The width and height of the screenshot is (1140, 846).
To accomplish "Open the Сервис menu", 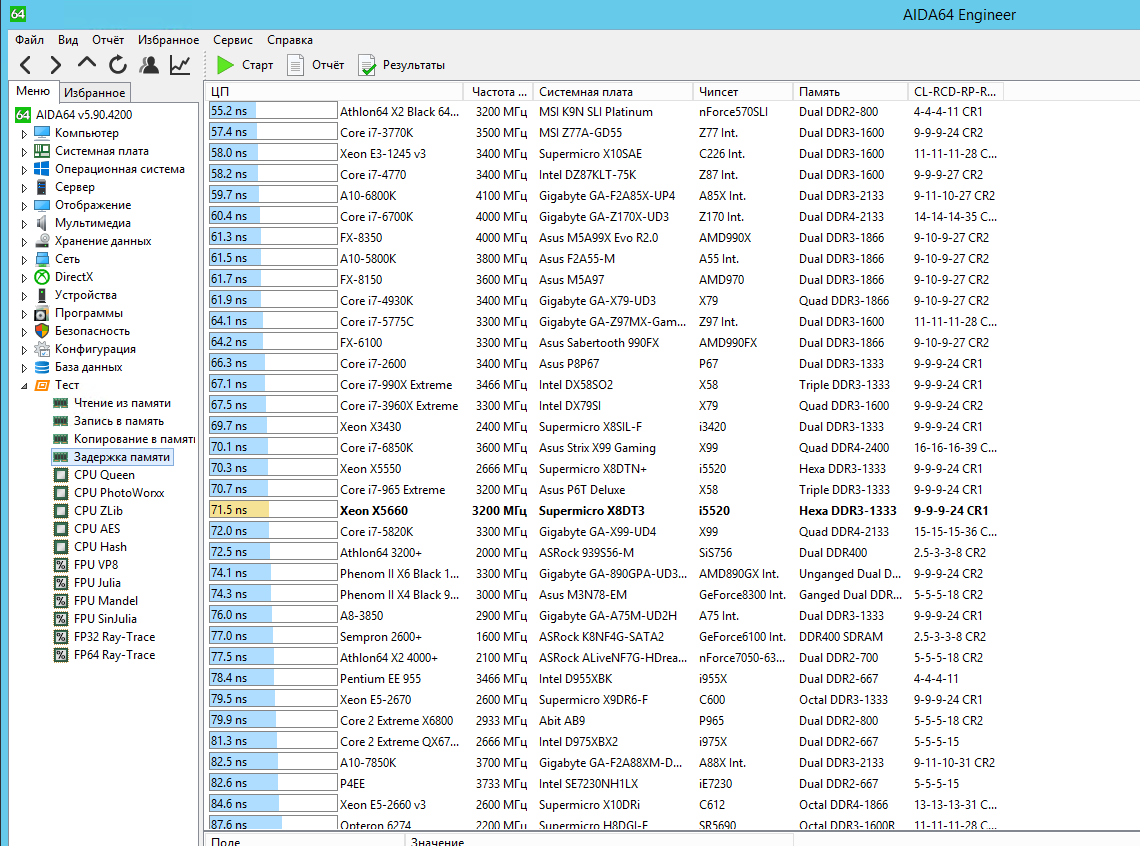I will [x=233, y=40].
